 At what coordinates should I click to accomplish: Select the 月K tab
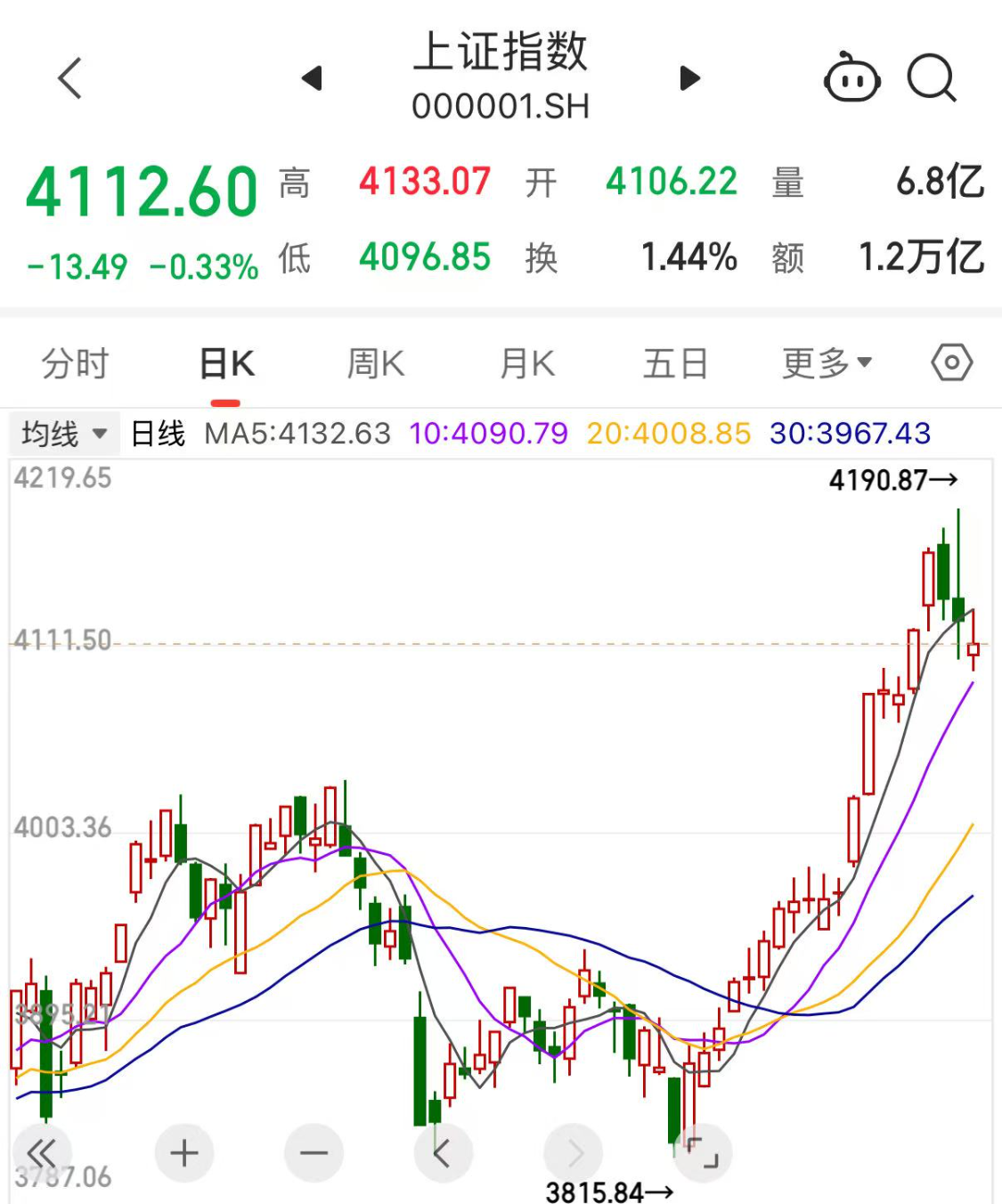[527, 363]
